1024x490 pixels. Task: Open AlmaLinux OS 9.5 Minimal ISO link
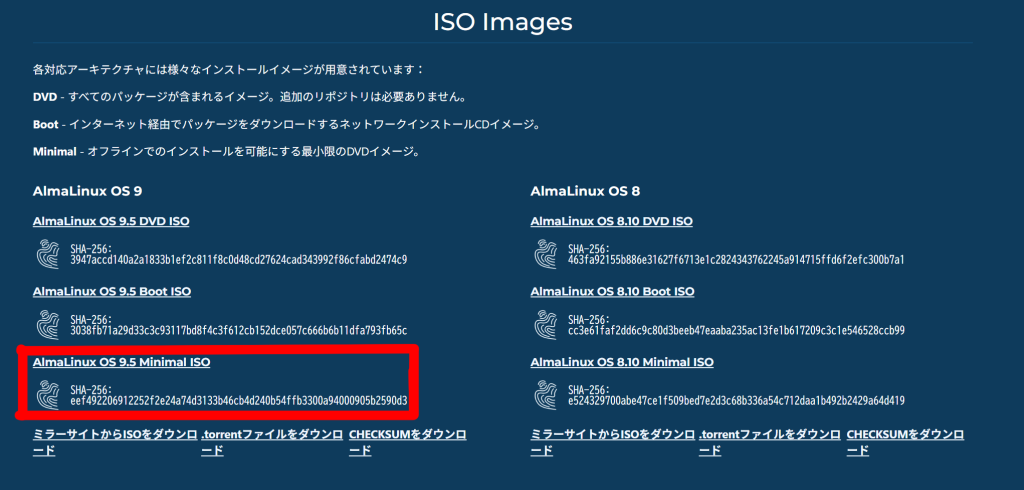click(x=121, y=362)
